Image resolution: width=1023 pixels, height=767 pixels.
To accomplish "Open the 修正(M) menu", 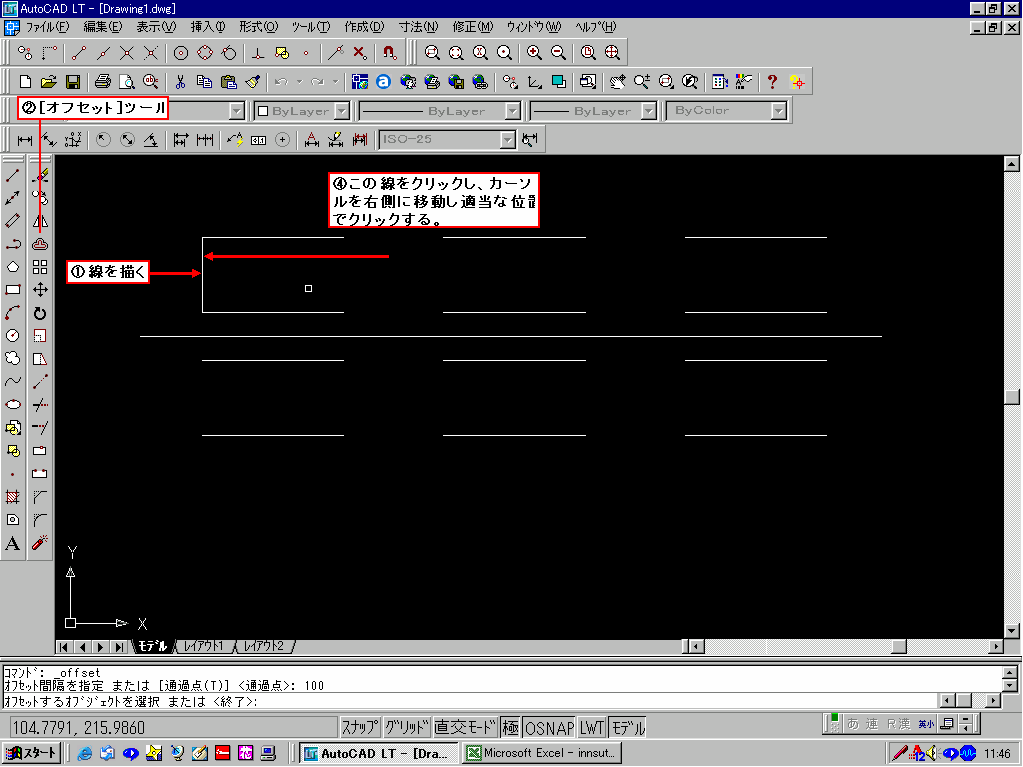I will (x=473, y=27).
